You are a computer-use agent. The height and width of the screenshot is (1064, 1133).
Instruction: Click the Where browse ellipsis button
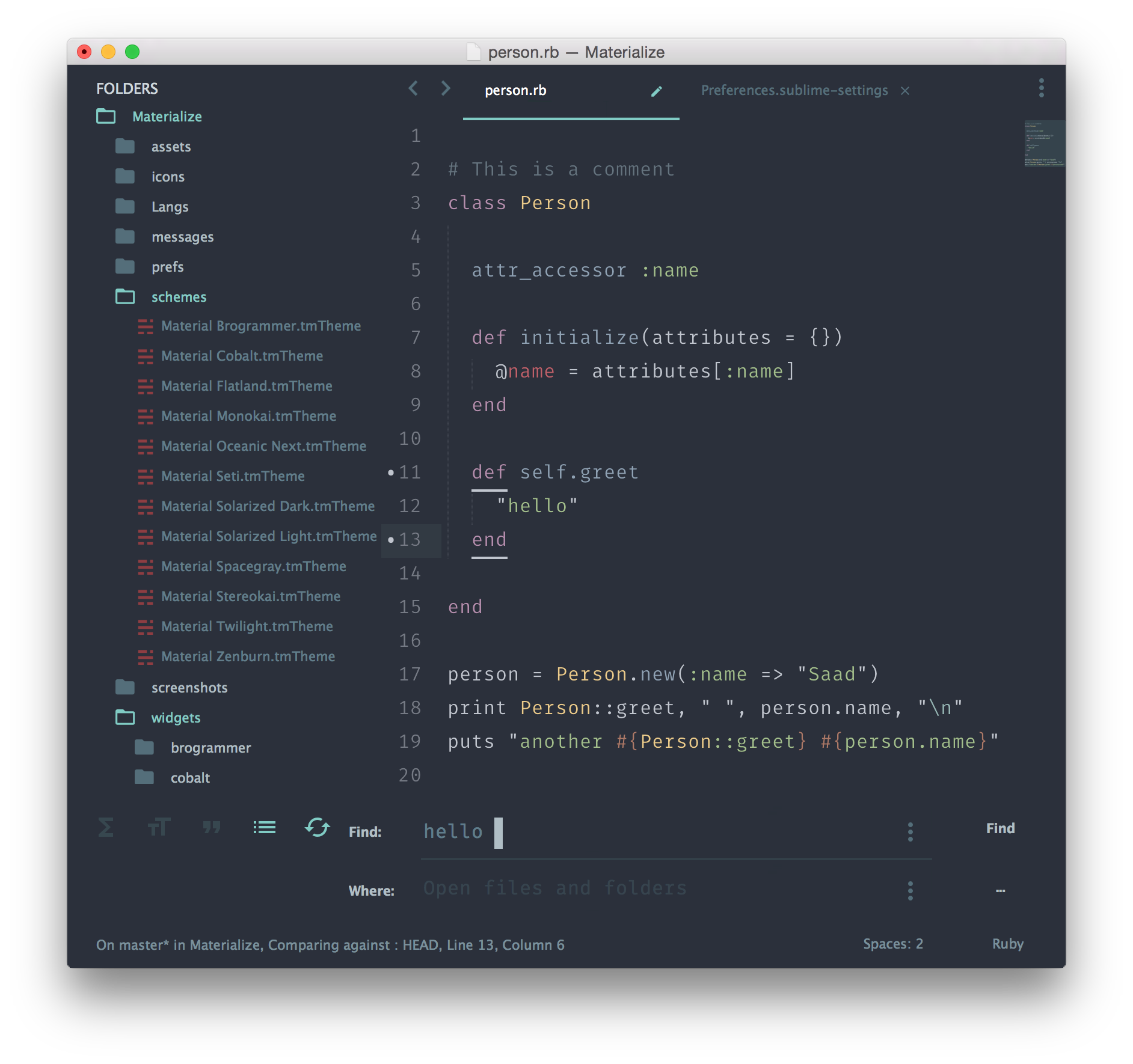point(1001,891)
